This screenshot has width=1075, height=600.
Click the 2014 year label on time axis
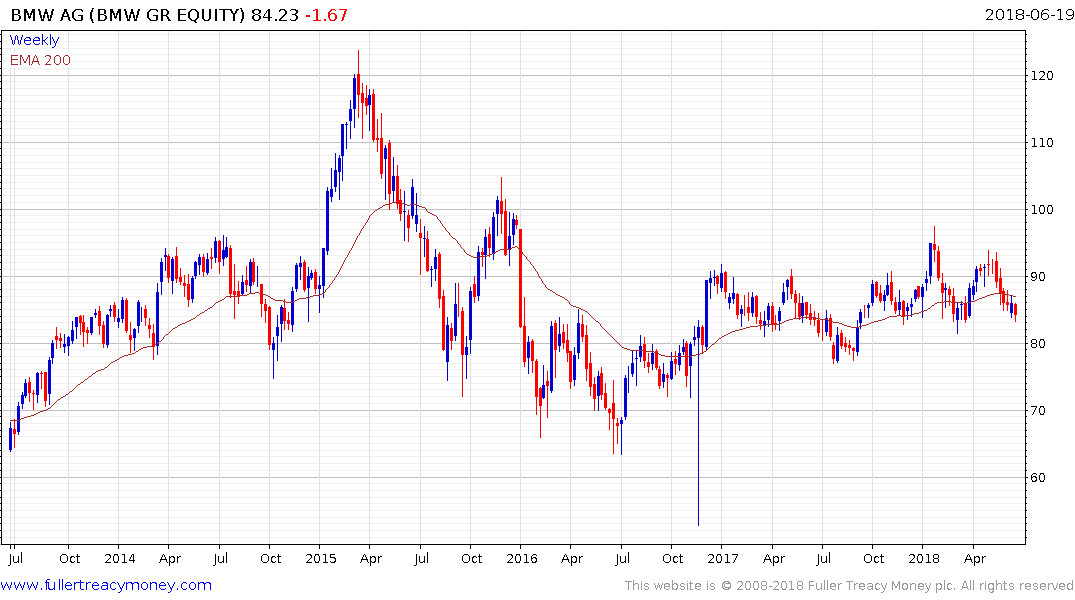[119, 558]
